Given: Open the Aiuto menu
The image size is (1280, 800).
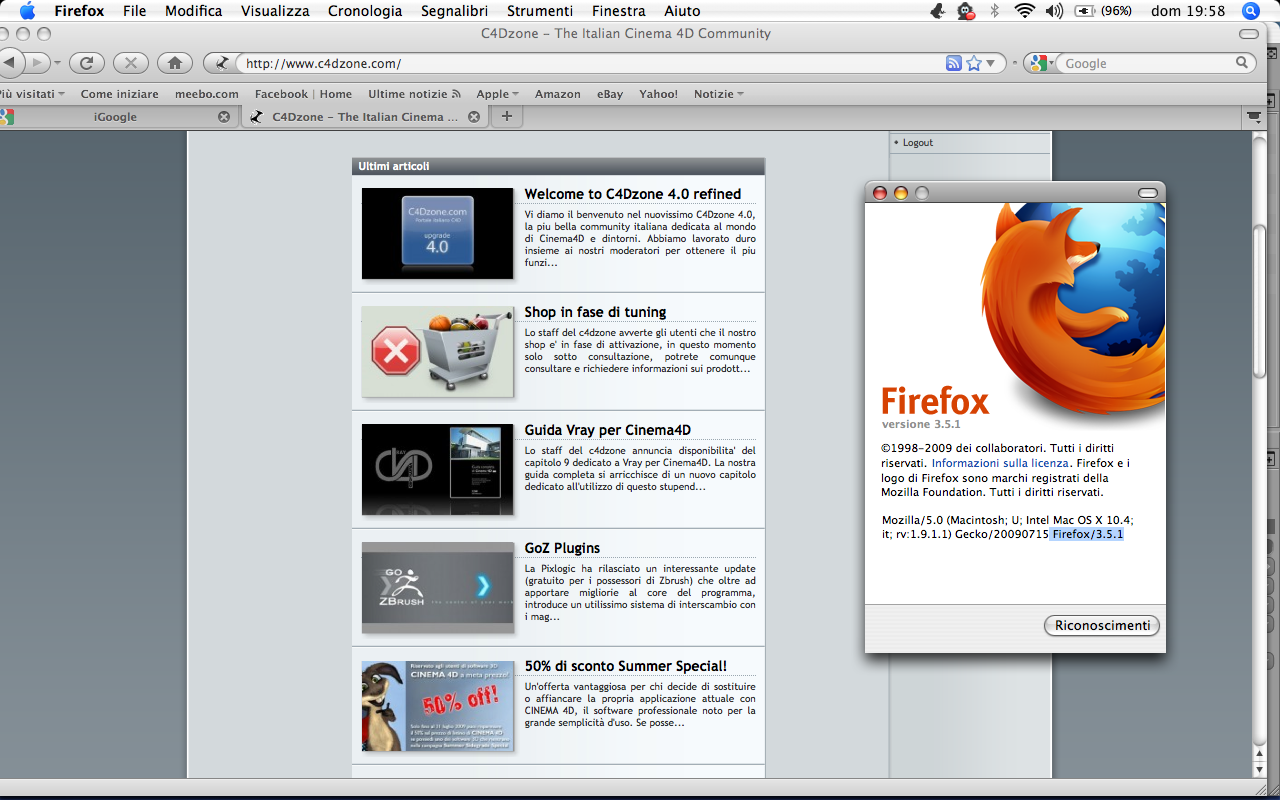Looking at the screenshot, I should pos(682,11).
